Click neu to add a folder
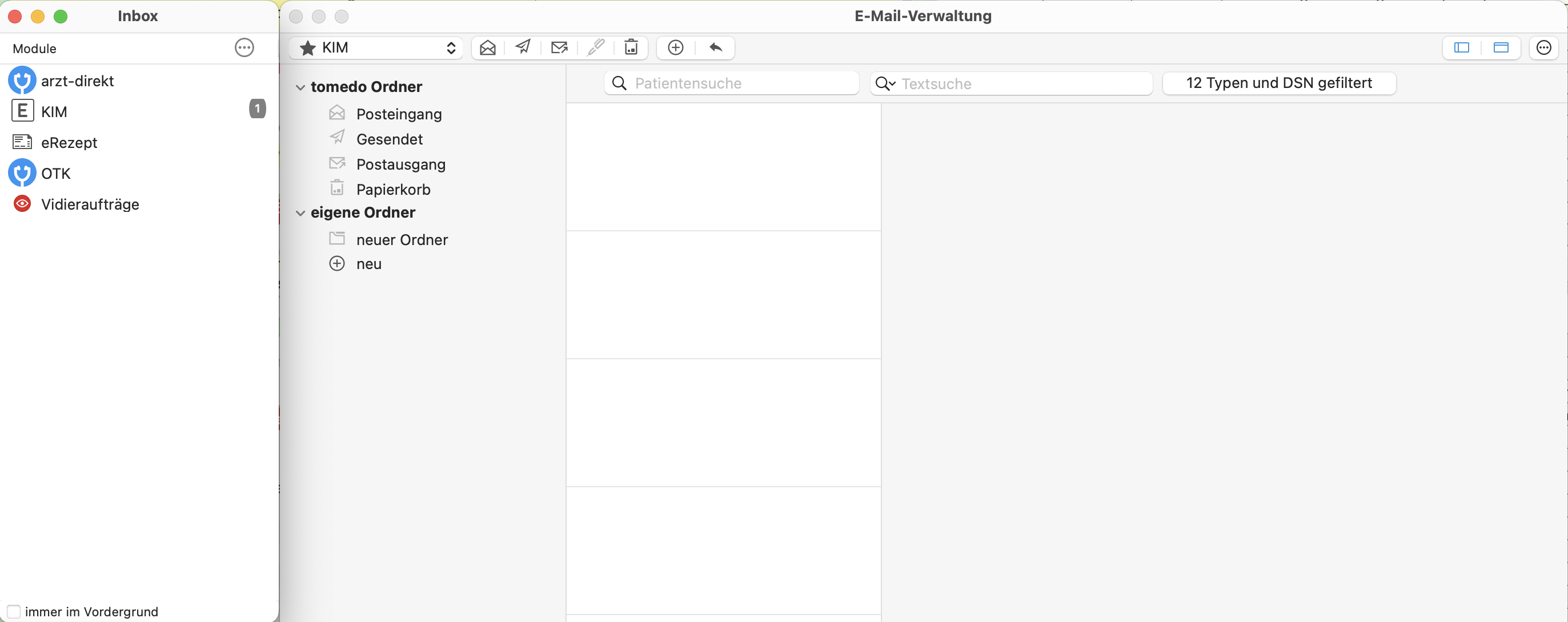Screen dimensions: 1568x622 pos(369,264)
